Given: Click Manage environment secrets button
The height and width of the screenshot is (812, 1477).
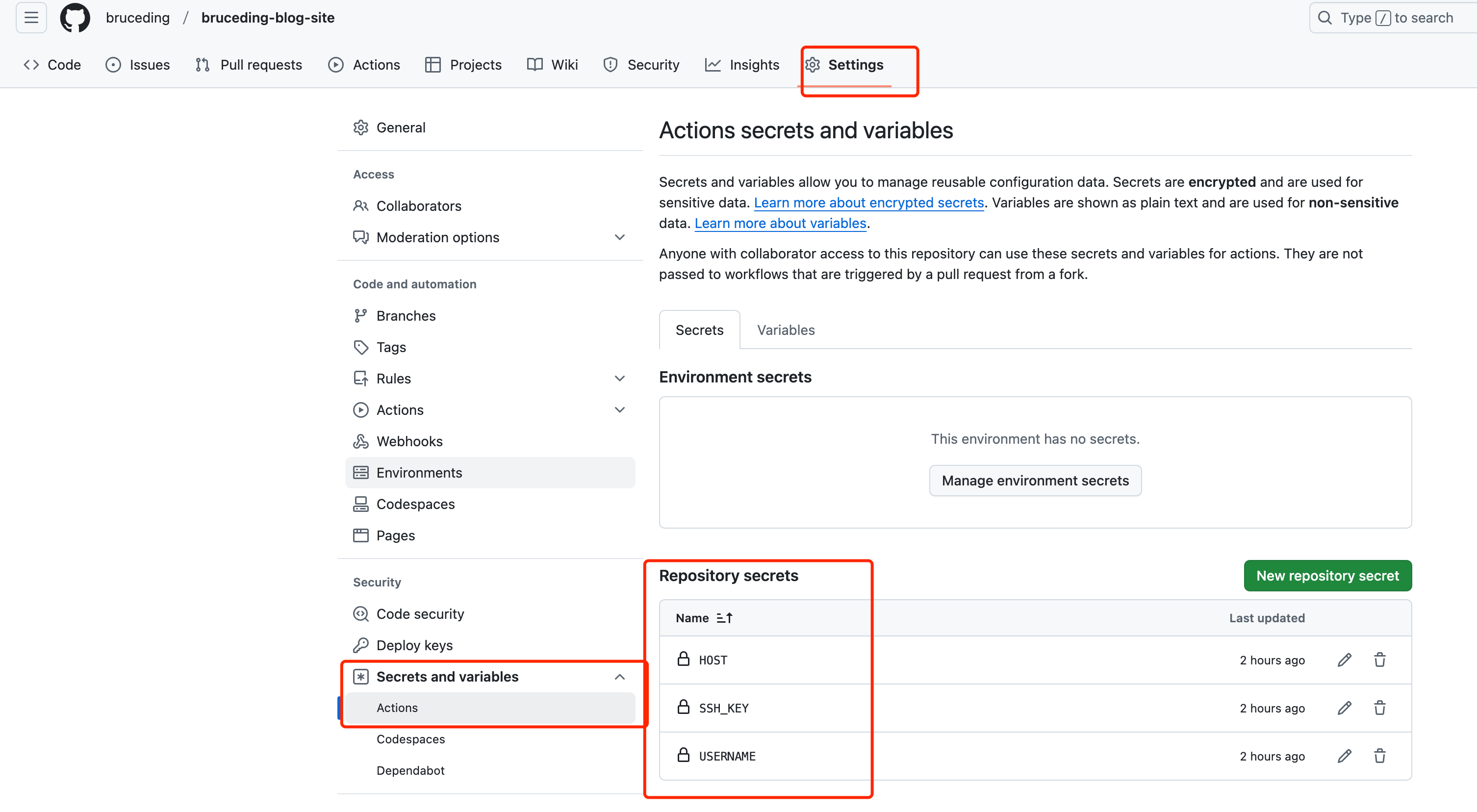Looking at the screenshot, I should coord(1035,481).
